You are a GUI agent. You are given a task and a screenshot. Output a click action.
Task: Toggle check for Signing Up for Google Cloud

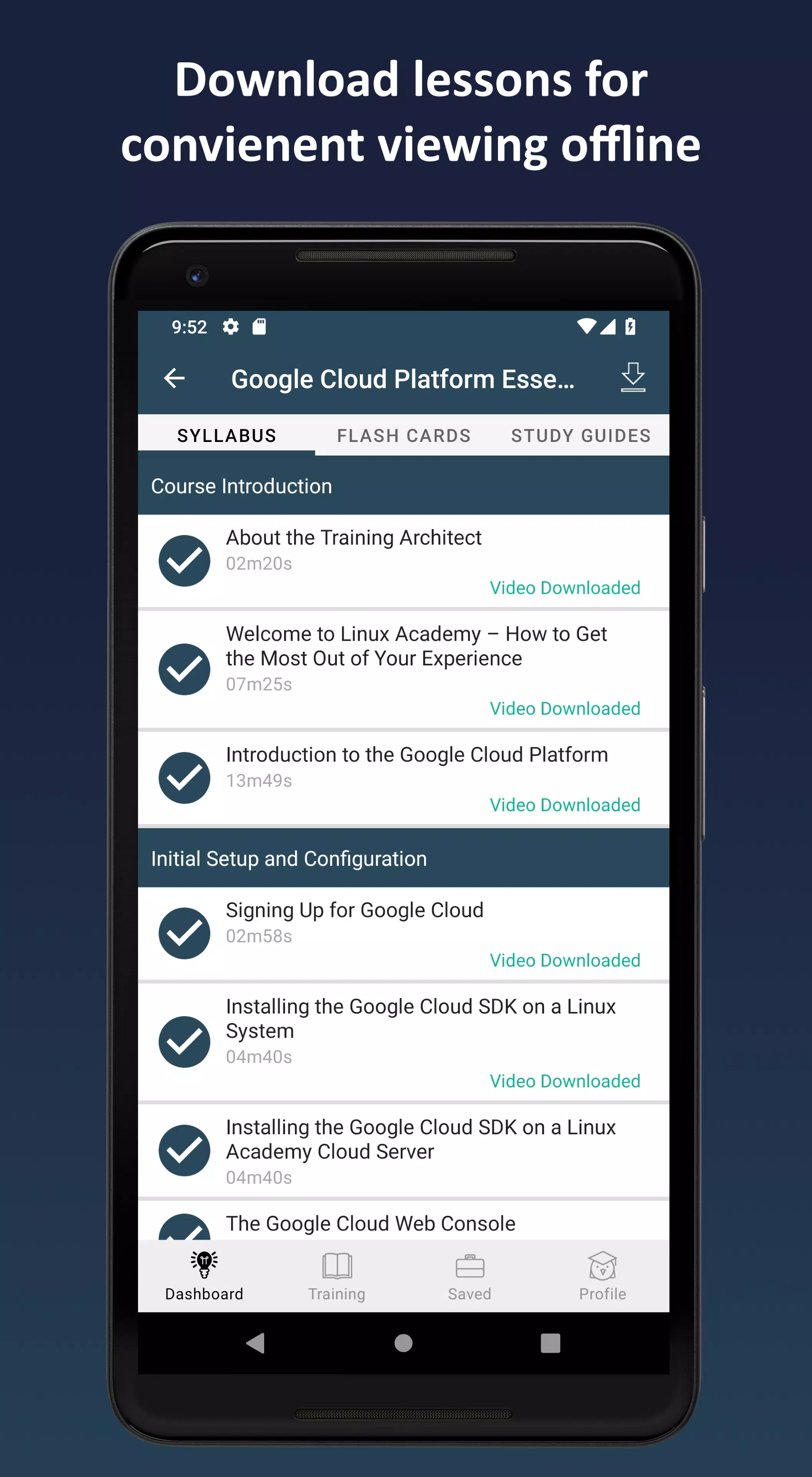point(184,933)
